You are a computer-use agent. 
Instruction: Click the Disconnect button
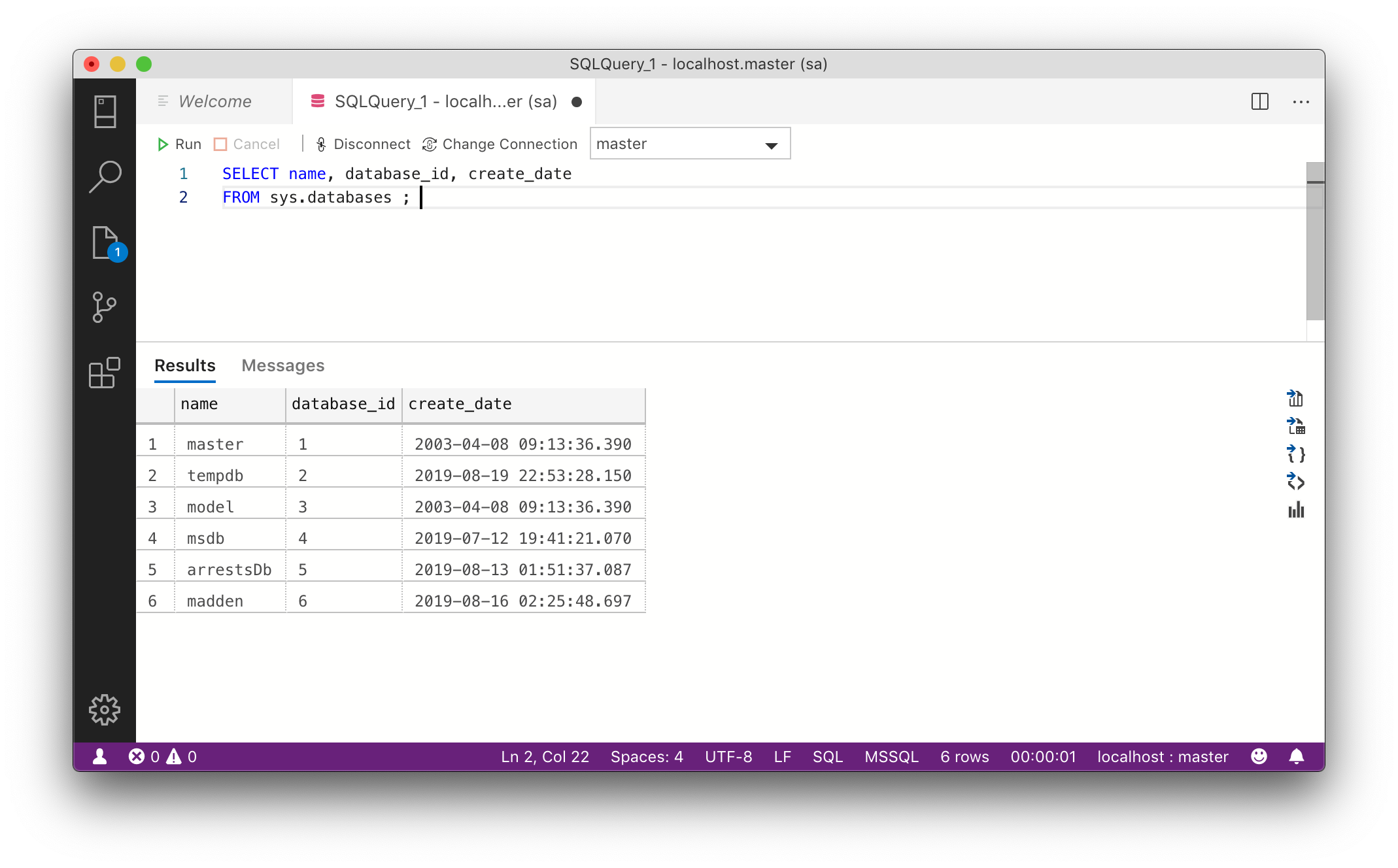click(x=363, y=144)
